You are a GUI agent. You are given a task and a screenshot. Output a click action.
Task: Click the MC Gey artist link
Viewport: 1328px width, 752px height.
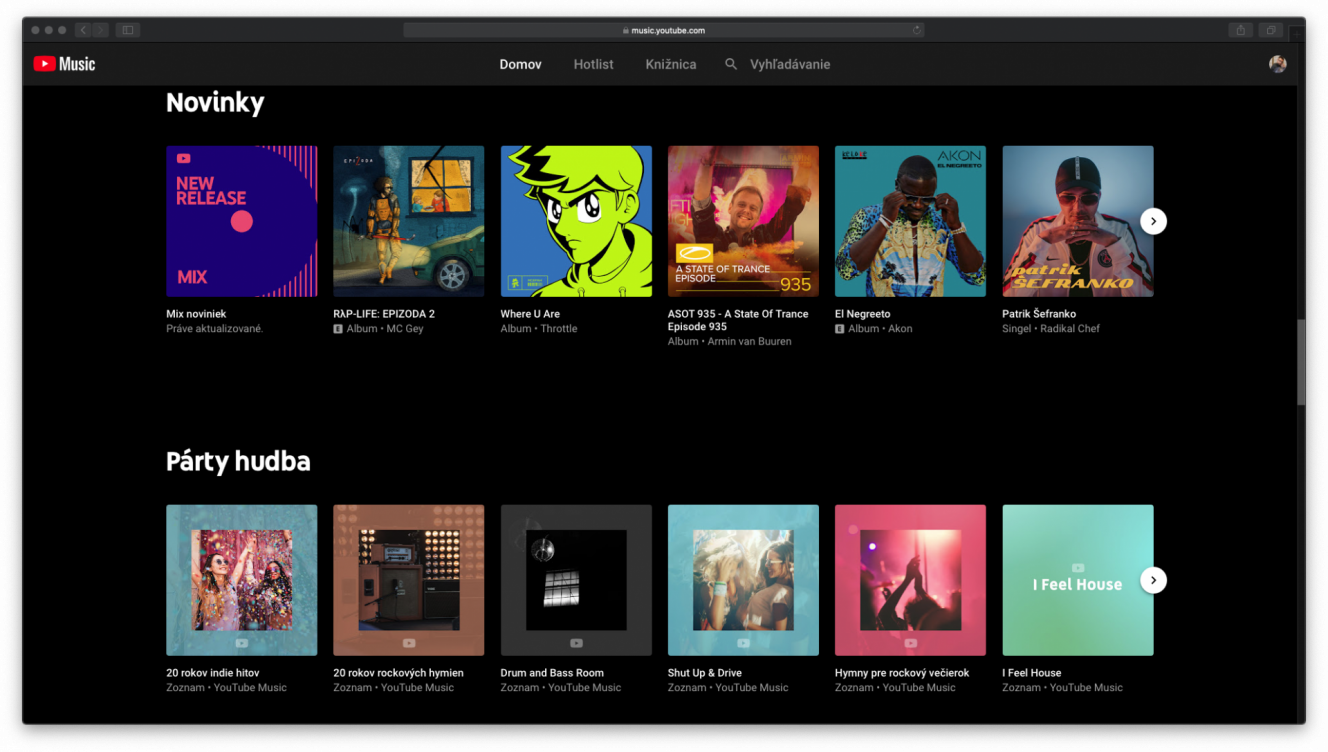[x=405, y=329]
